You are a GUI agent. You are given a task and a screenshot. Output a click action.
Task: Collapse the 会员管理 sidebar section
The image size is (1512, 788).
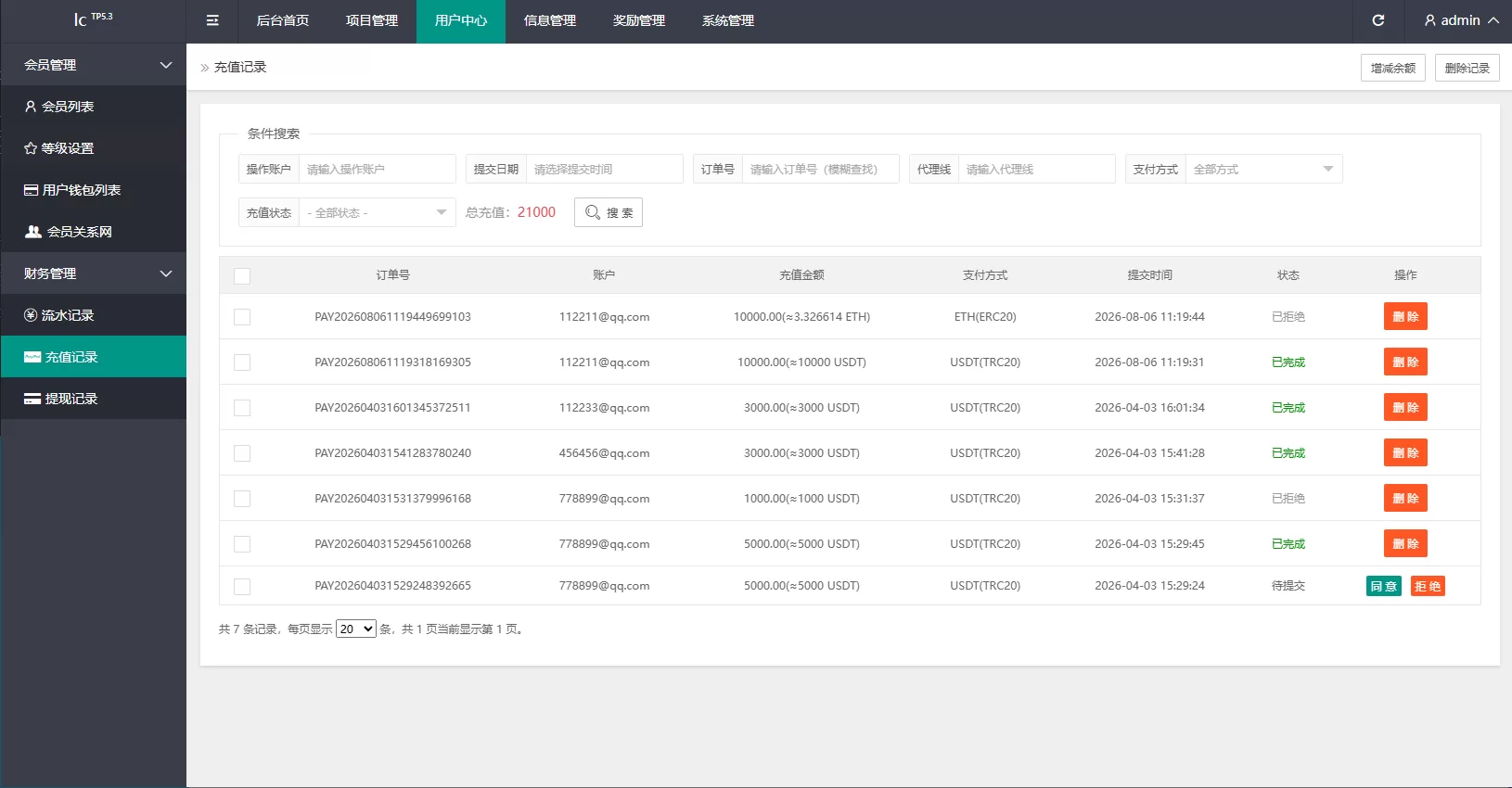[93, 65]
